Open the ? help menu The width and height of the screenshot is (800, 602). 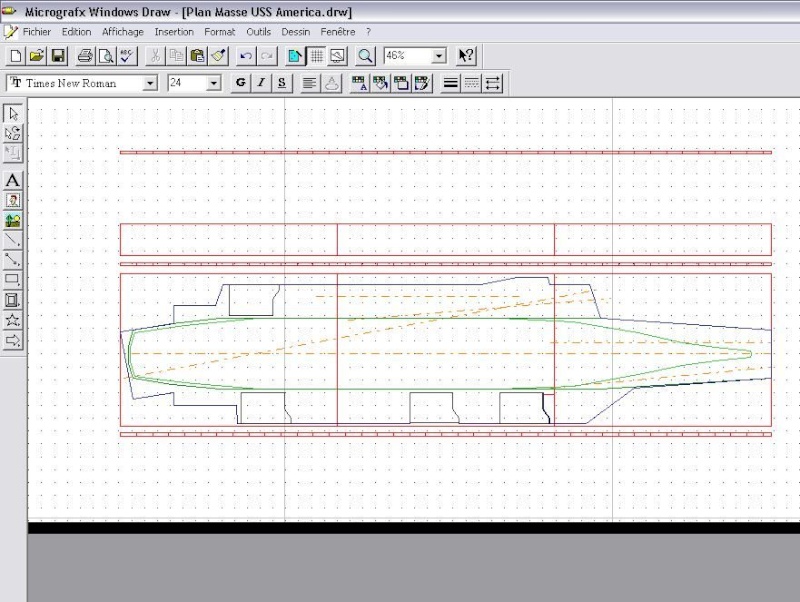click(368, 32)
